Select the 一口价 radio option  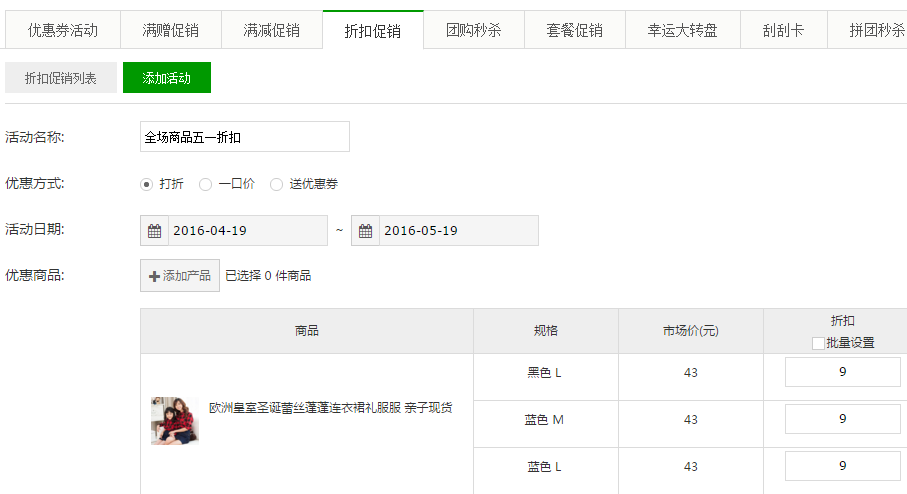[x=205, y=184]
